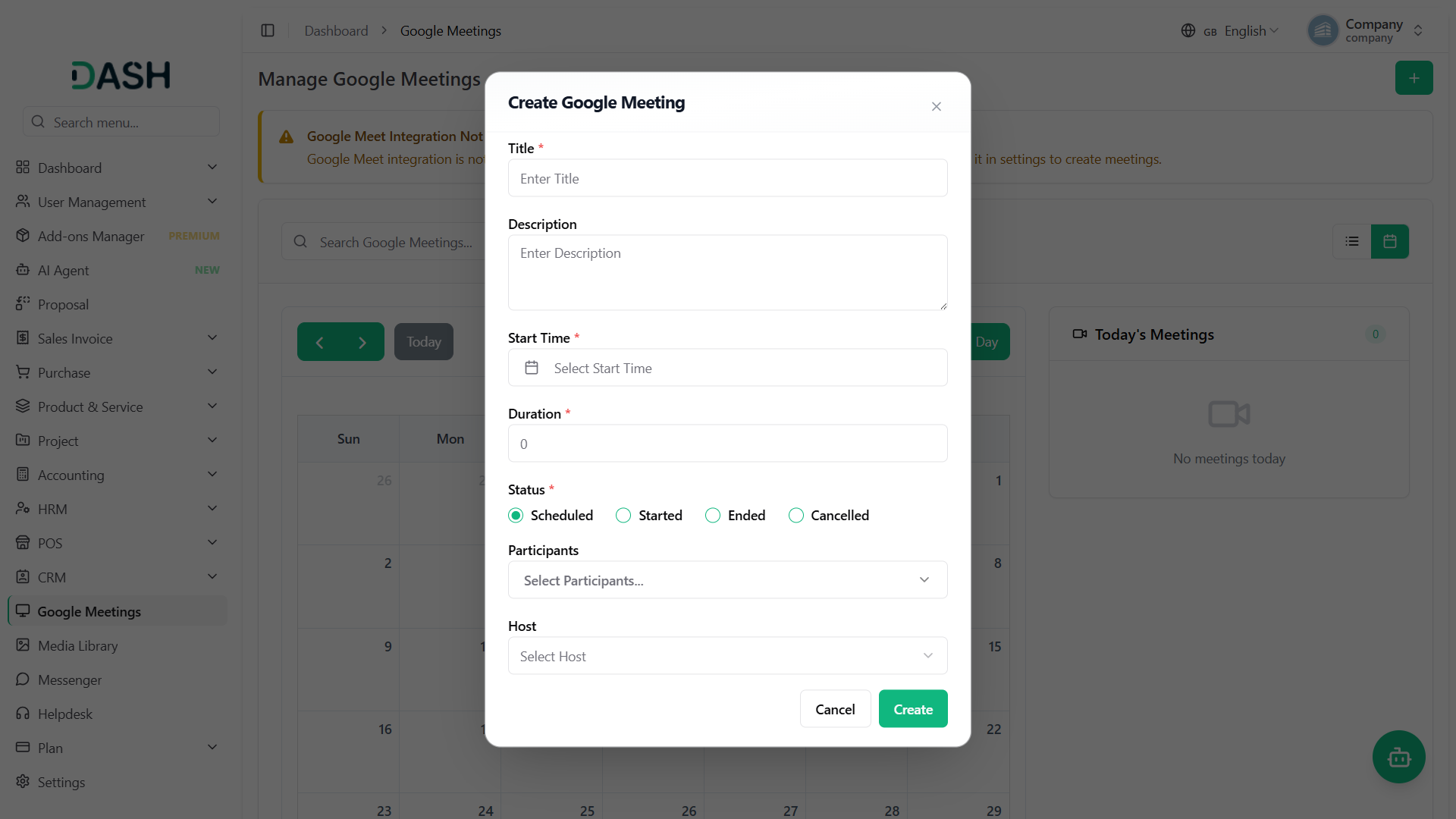Click the Create button
Screen dimensions: 1456x819
[x=913, y=709]
